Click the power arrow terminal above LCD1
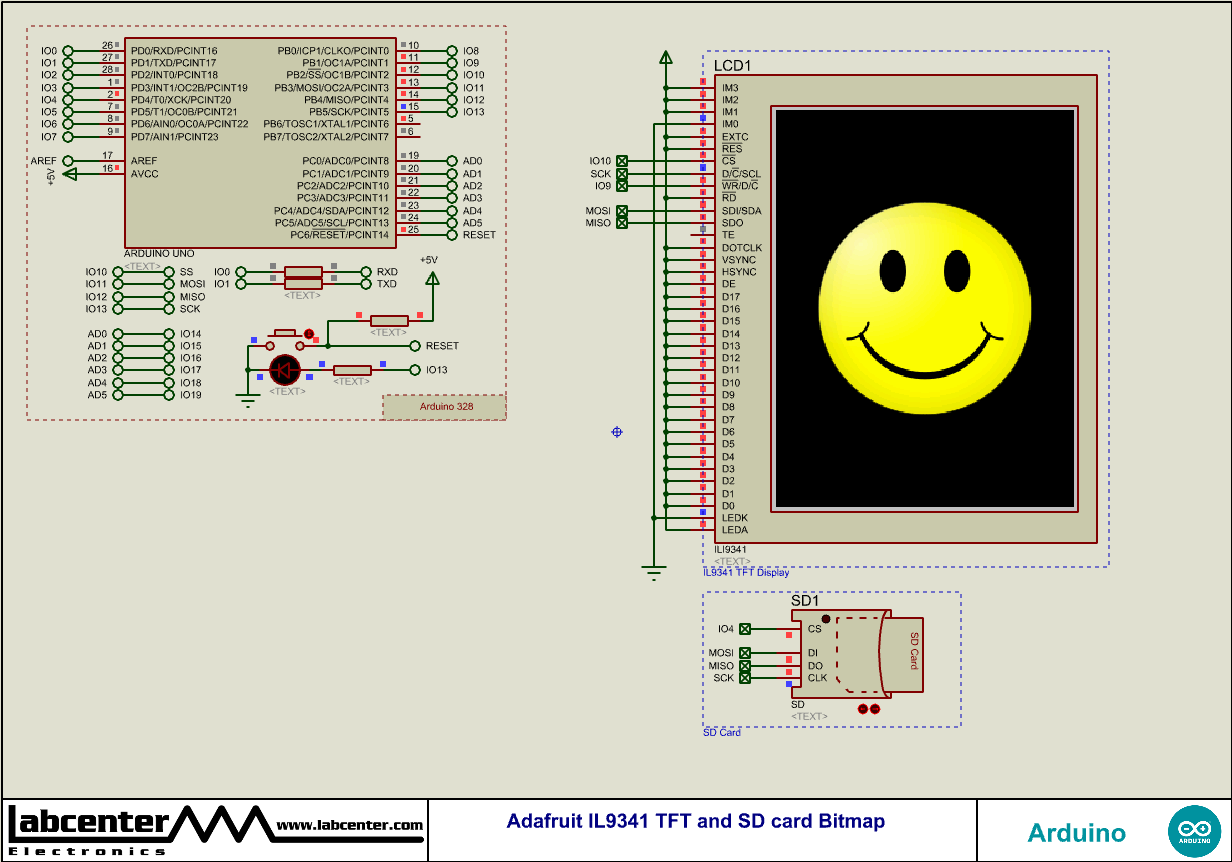This screenshot has width=1232, height=862. [666, 57]
